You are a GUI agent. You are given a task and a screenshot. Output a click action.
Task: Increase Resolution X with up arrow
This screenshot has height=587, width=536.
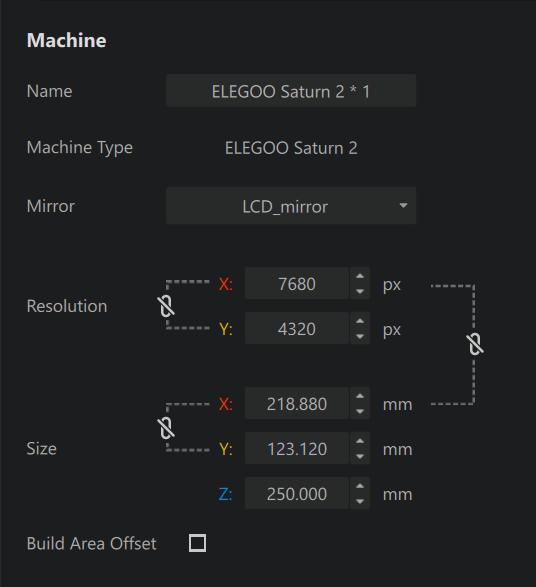(x=360, y=276)
